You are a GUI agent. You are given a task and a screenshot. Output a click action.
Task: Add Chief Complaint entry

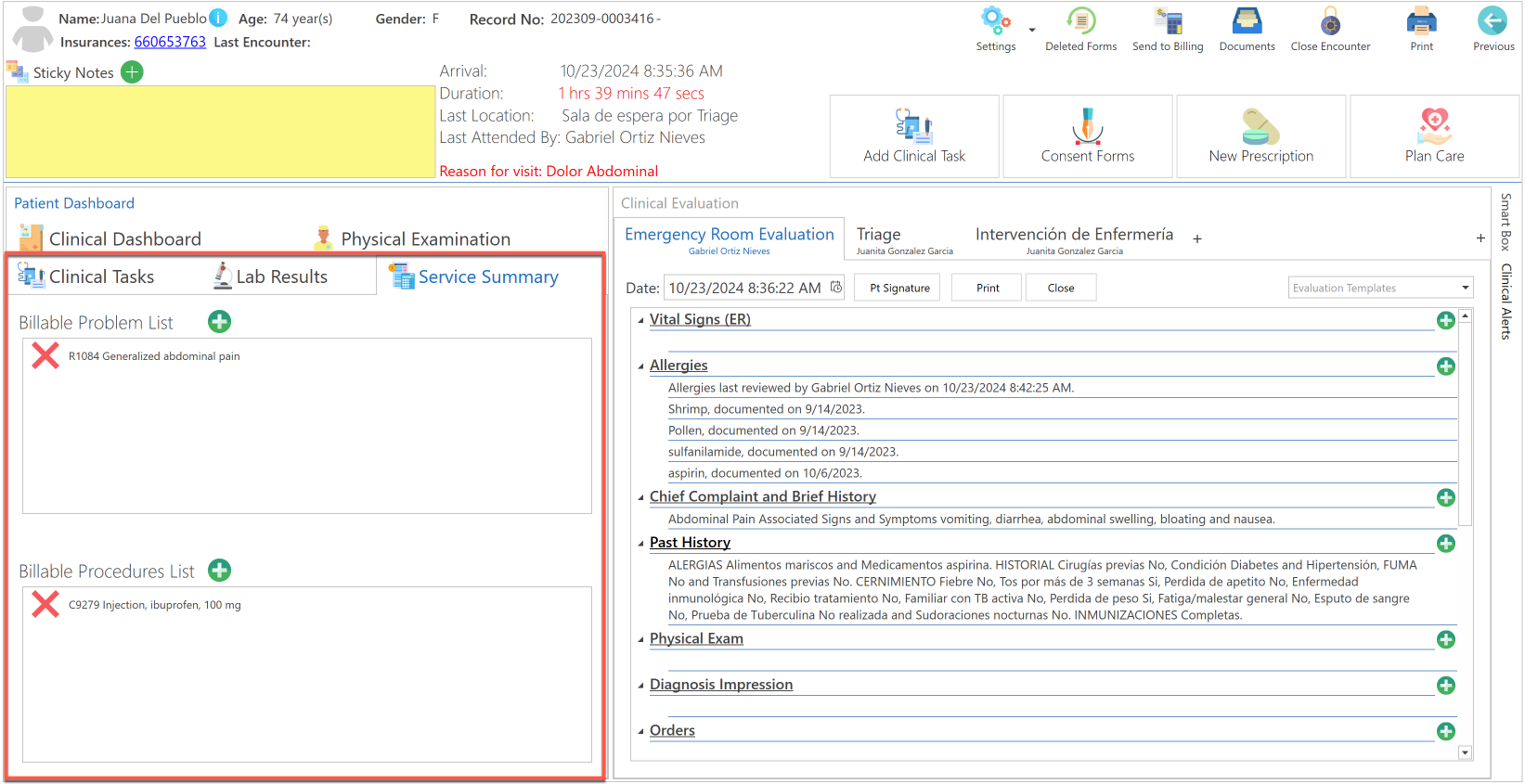coord(1445,498)
